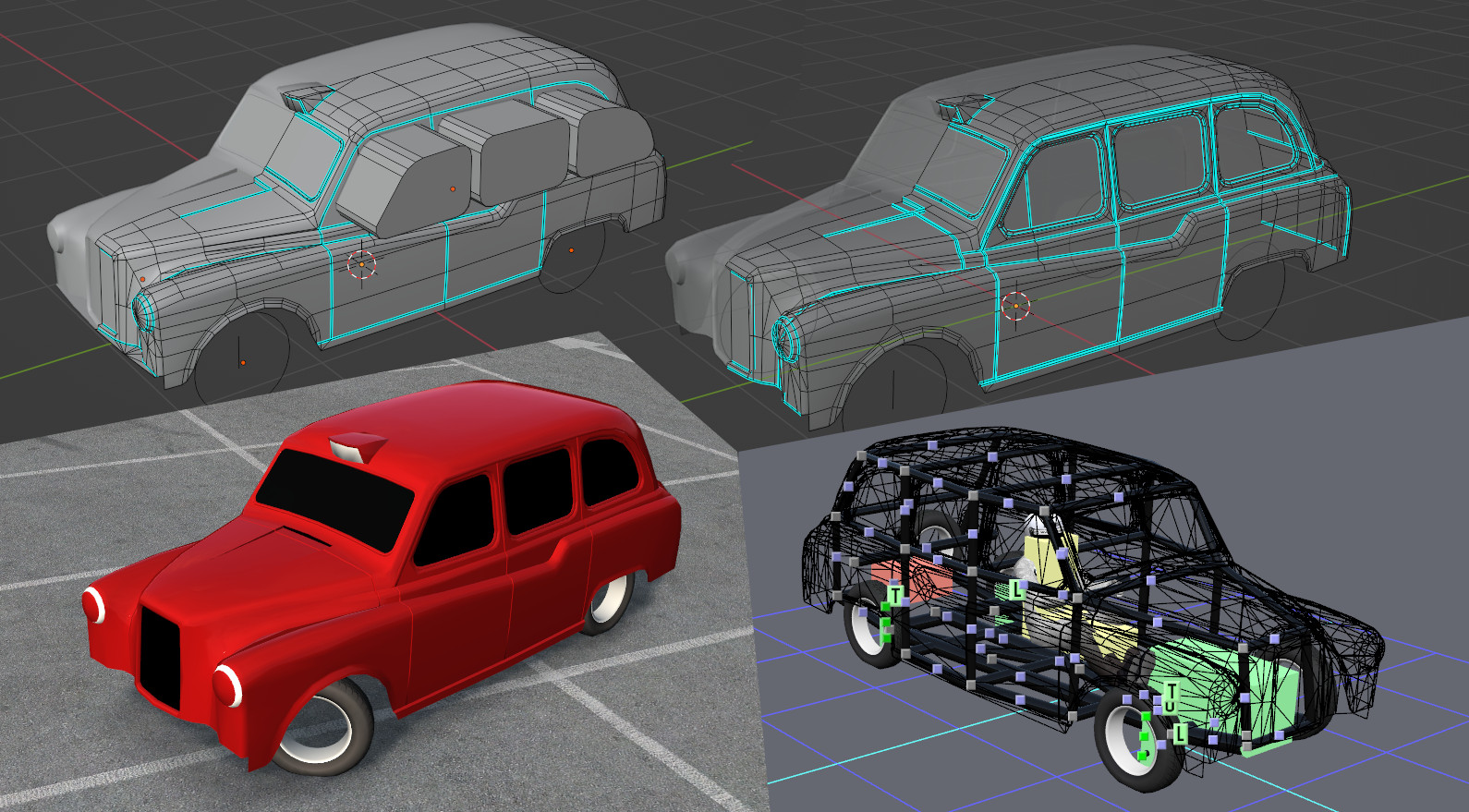1469x812 pixels.
Task: Click the wireframe taxi's rear wheel
Action: click(x=872, y=624)
